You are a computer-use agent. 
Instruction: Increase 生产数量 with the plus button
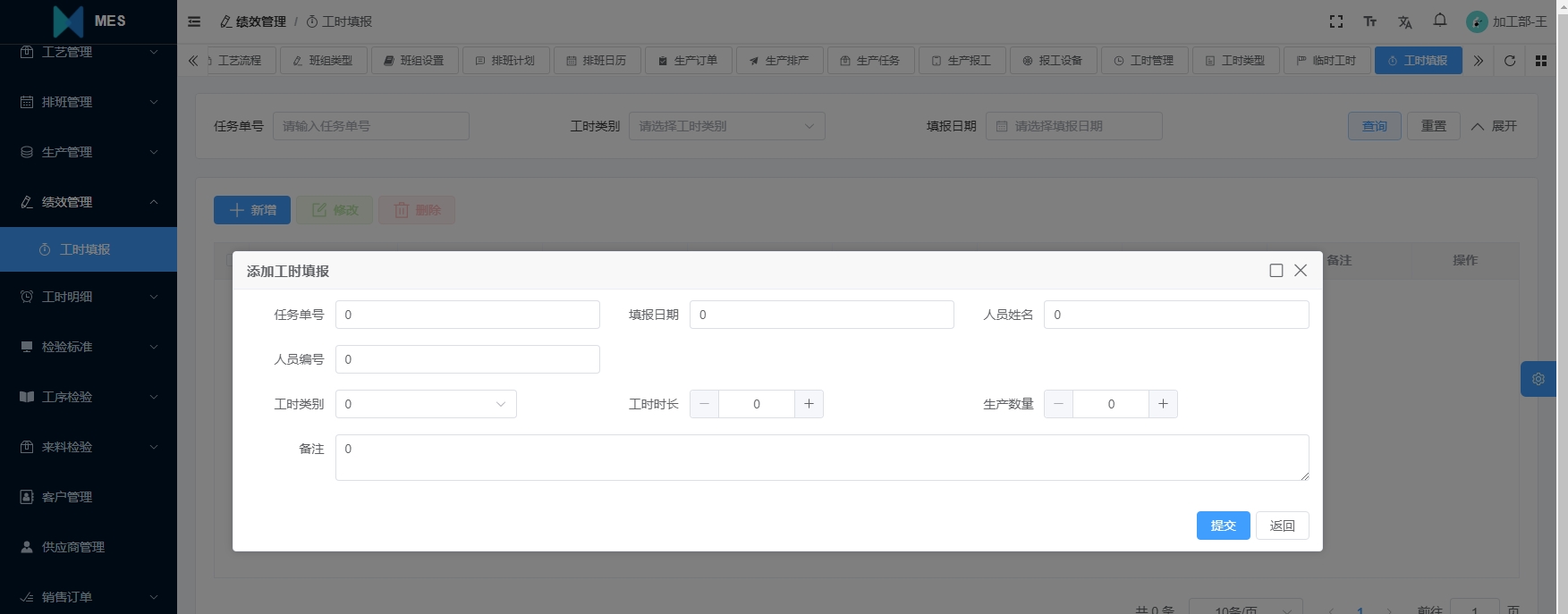point(1163,404)
